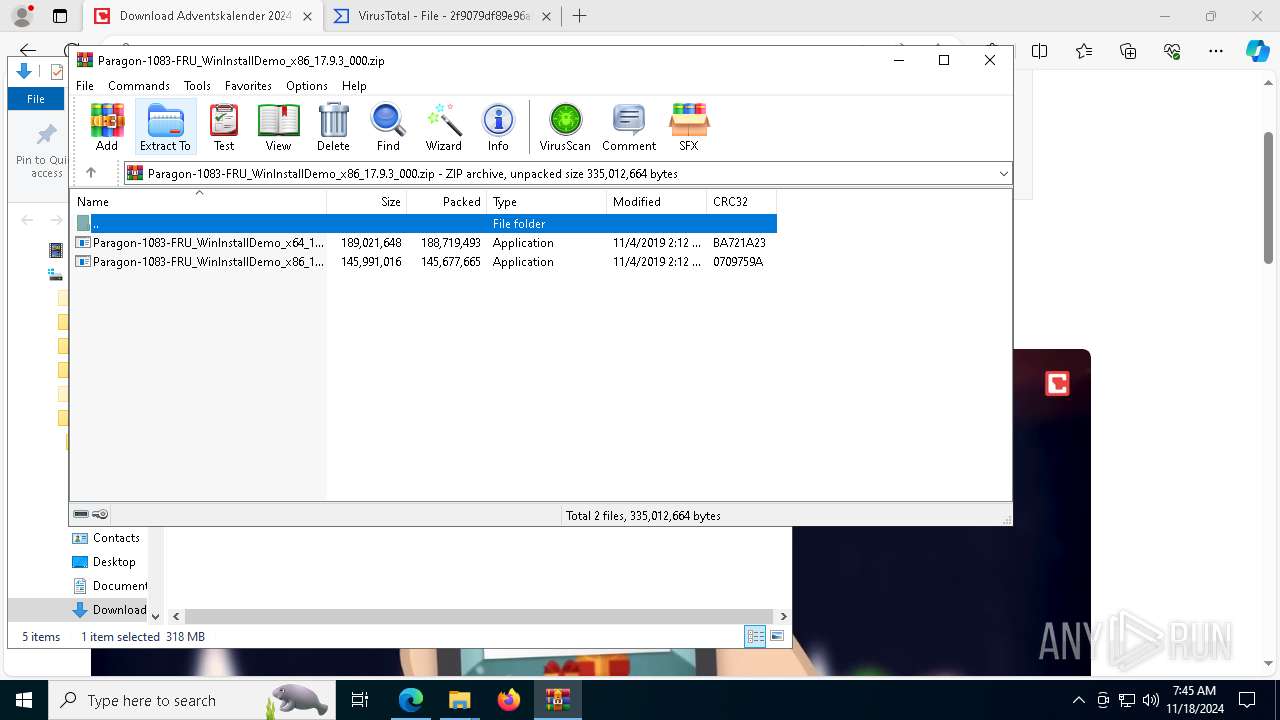
Task: Sort by the Packed column header
Action: (x=447, y=201)
